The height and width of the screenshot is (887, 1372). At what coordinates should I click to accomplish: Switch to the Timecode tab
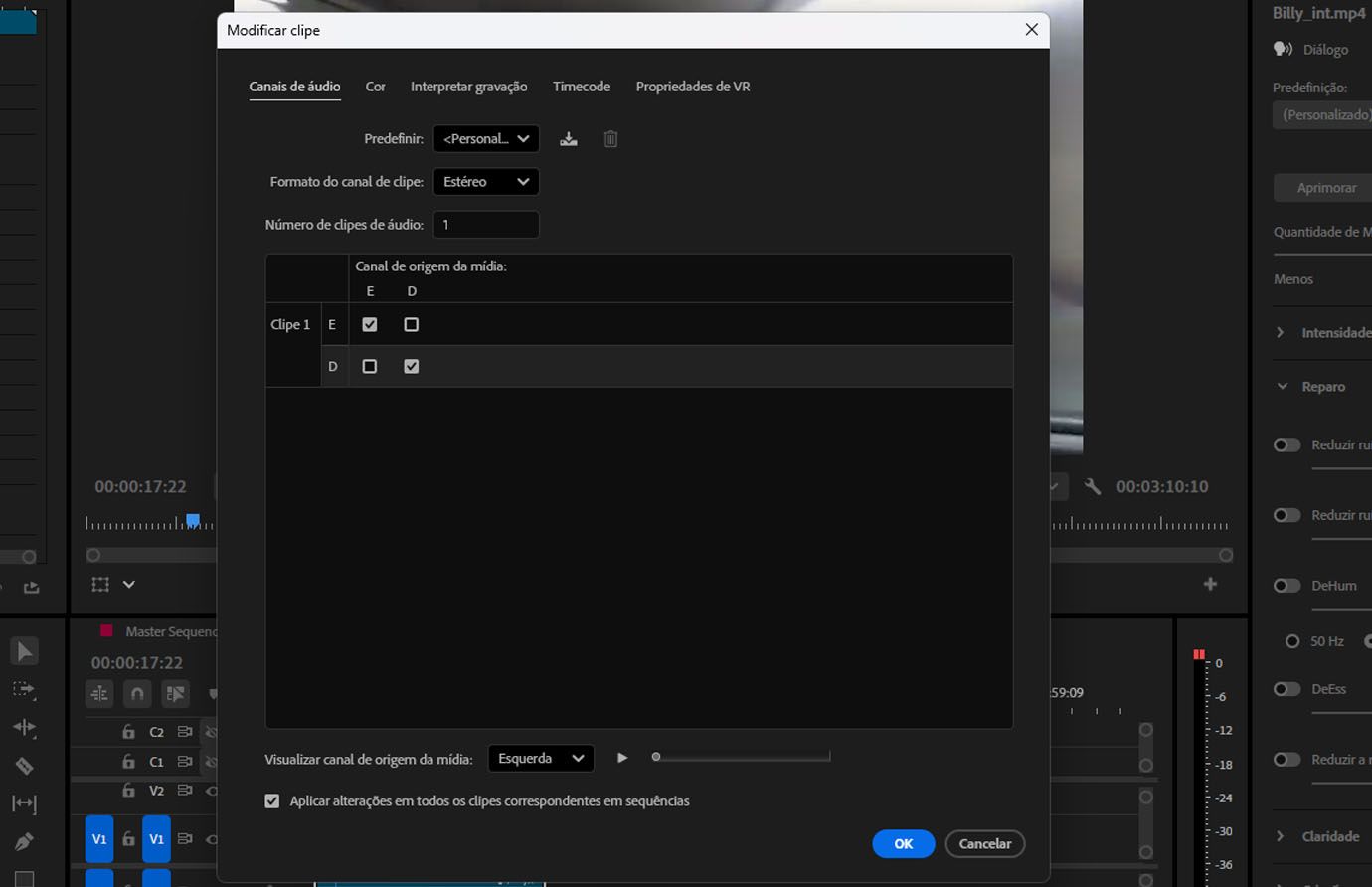pos(581,87)
